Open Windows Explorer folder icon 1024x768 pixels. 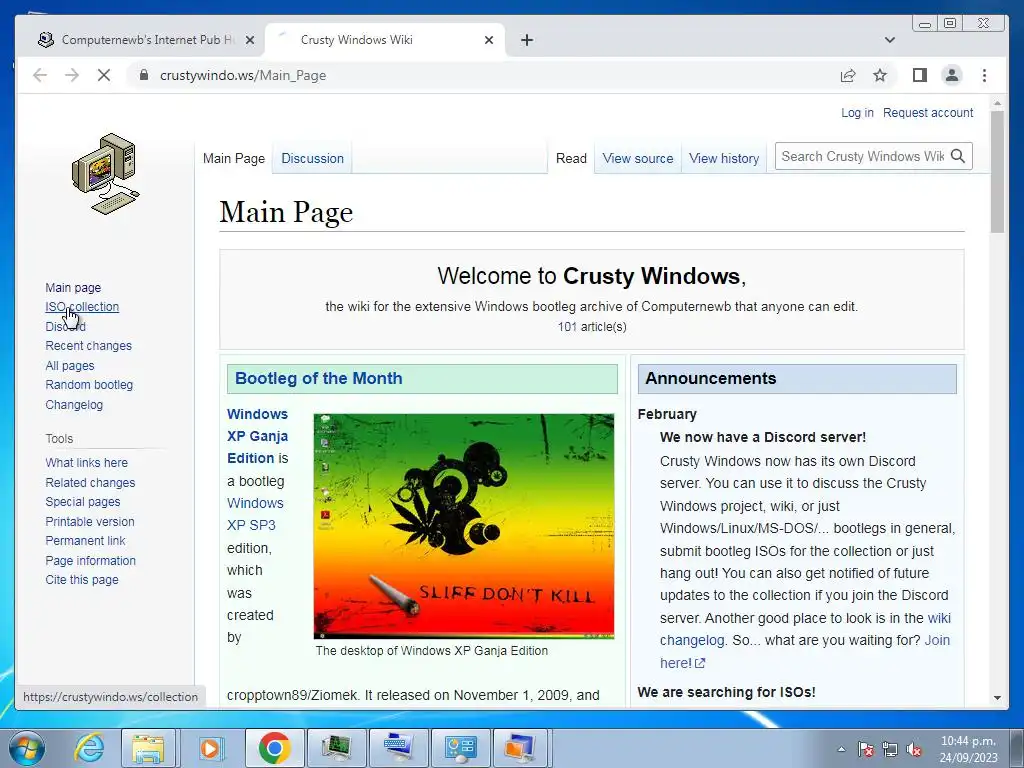tap(148, 748)
